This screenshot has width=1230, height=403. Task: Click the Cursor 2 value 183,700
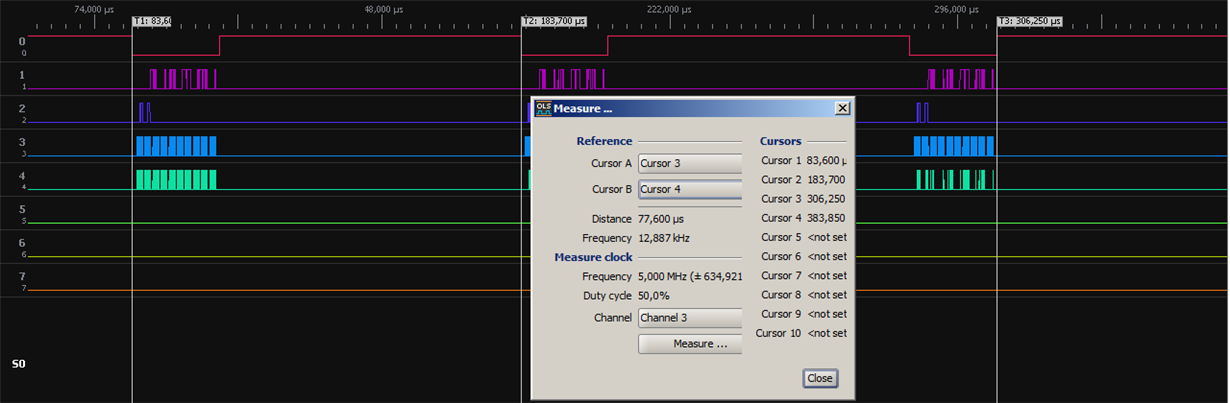(x=826, y=179)
